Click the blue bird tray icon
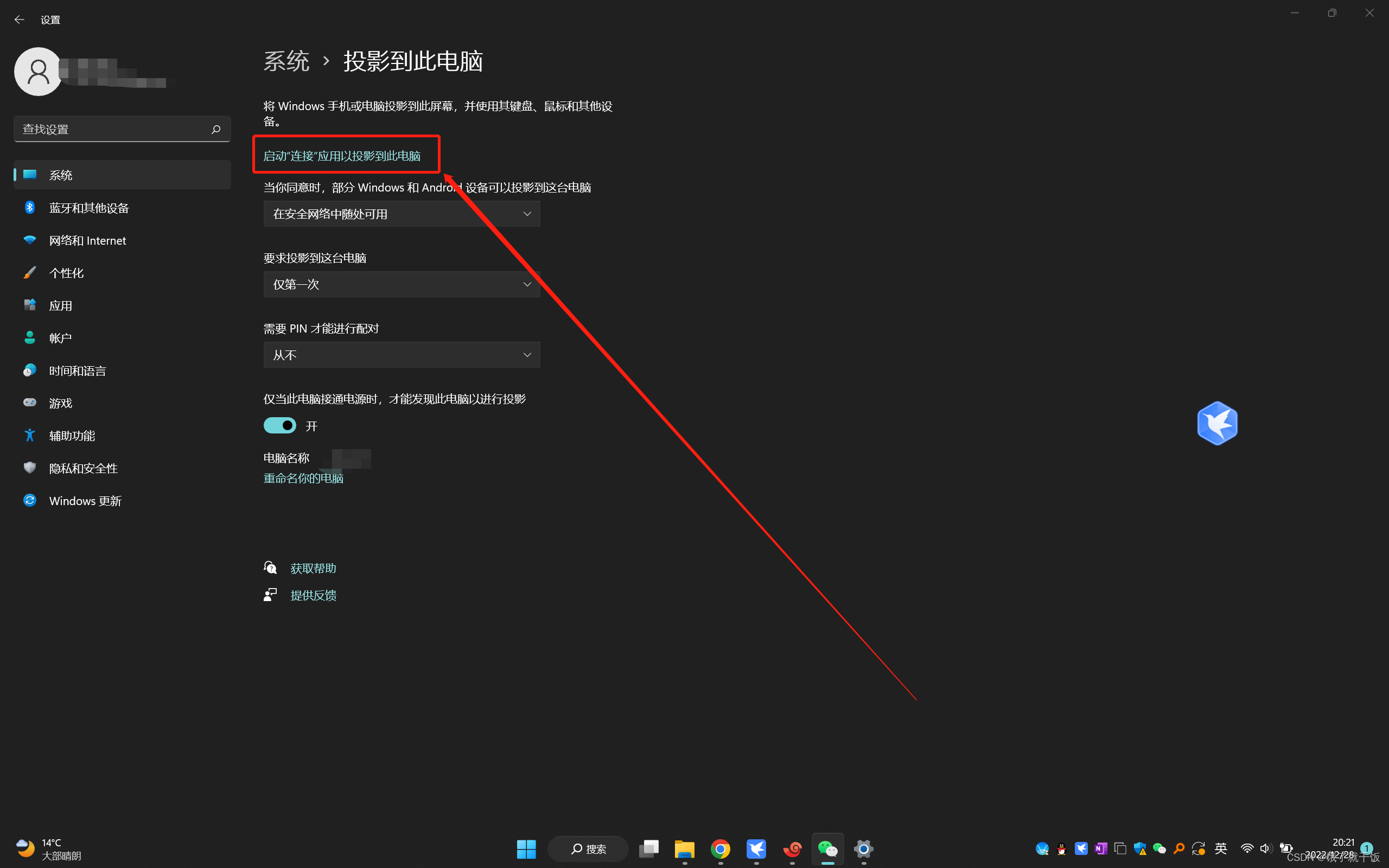This screenshot has width=1389, height=868. pos(1081,849)
